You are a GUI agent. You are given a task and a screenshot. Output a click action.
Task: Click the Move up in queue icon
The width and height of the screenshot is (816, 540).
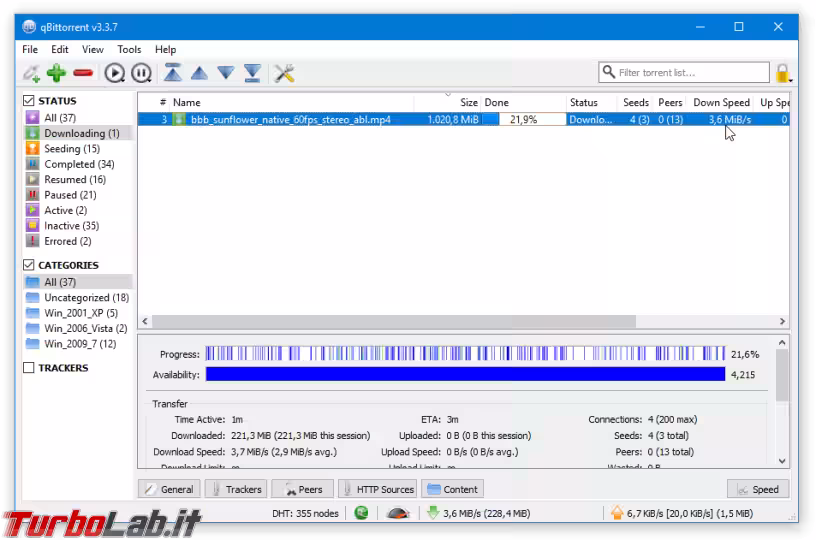199,73
